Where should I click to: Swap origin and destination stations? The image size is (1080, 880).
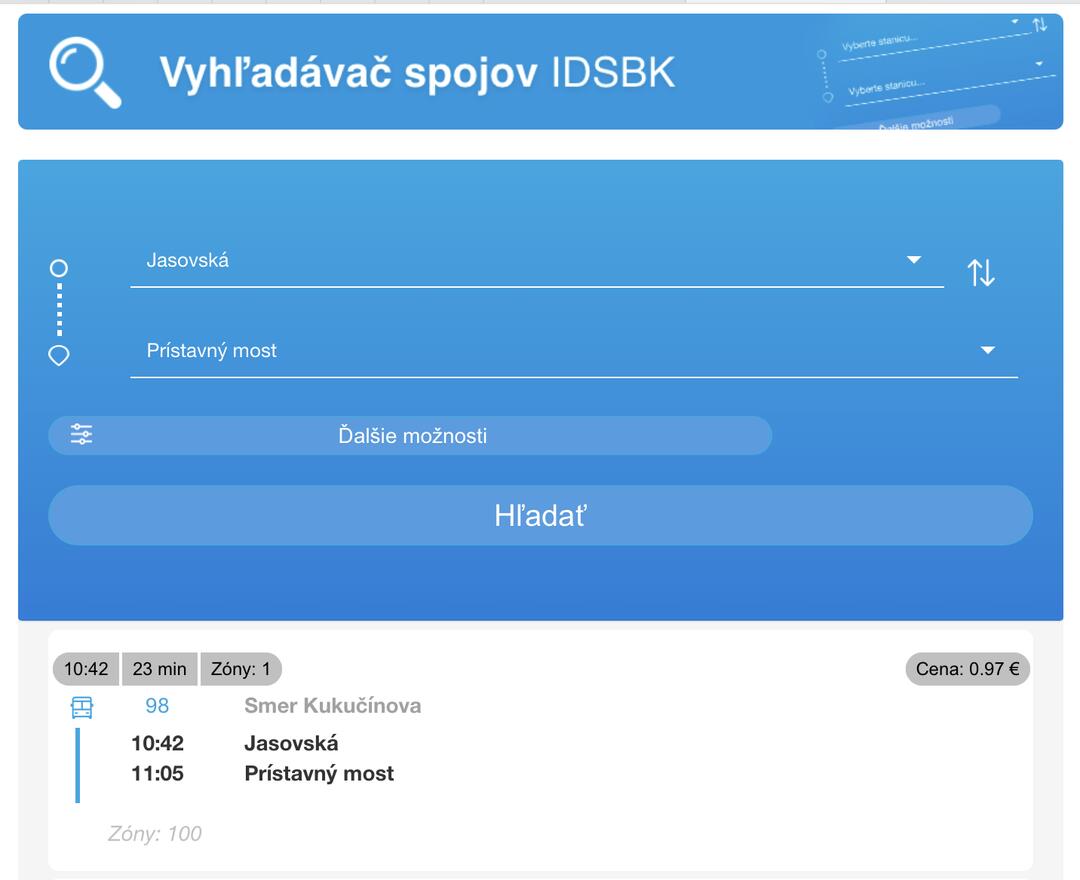pos(981,272)
